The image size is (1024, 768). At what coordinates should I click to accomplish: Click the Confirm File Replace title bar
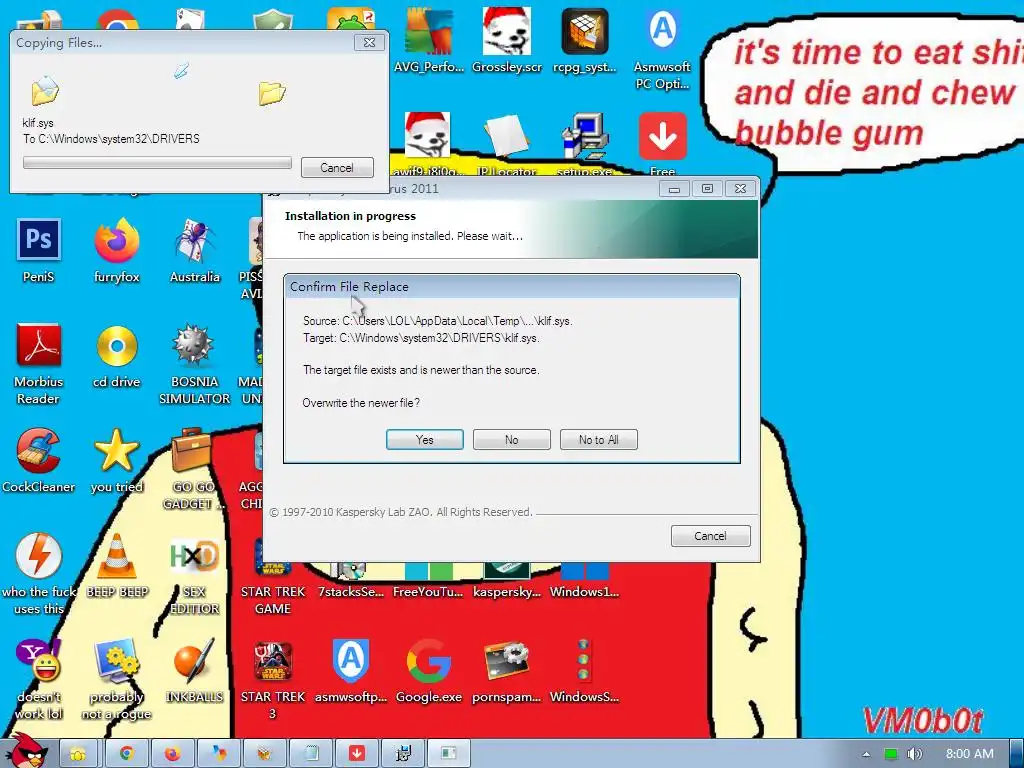[511, 287]
